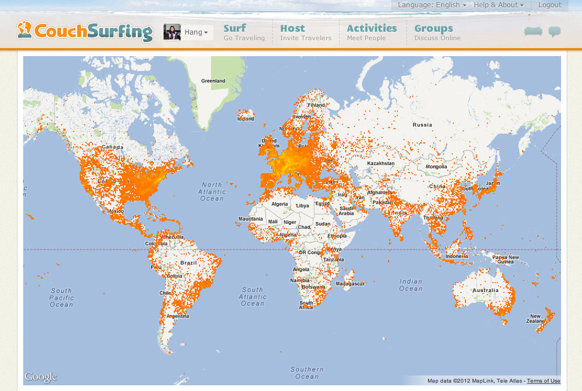582x391 pixels.
Task: Click on Russia on the map
Action: (422, 125)
